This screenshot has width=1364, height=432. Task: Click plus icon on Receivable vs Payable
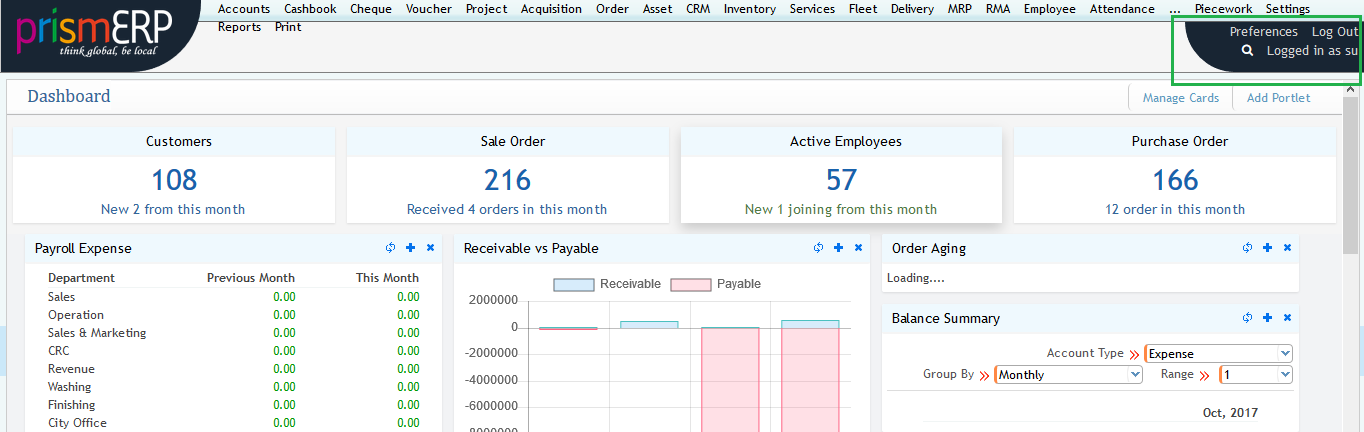coord(838,248)
